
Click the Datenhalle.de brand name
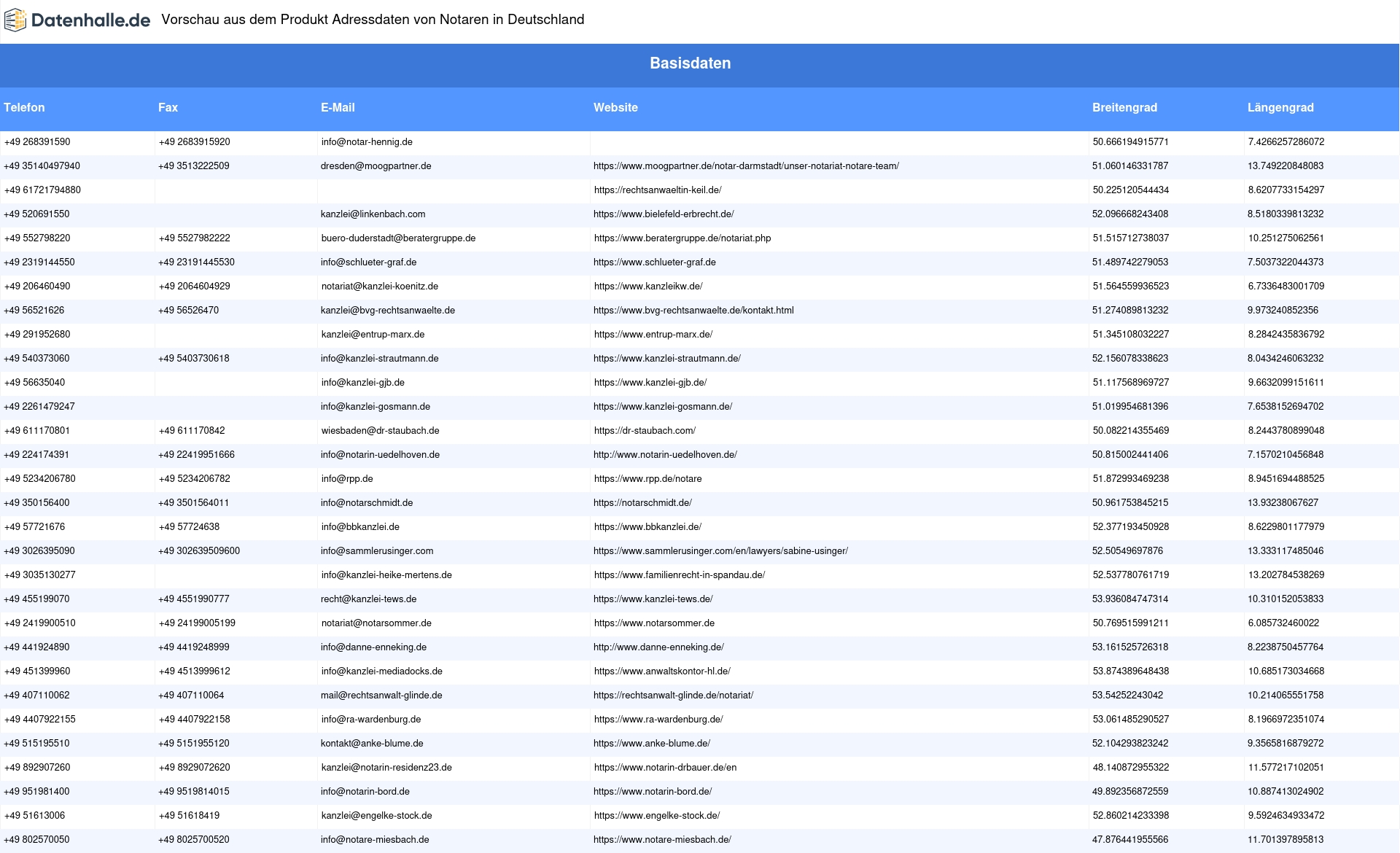click(91, 20)
